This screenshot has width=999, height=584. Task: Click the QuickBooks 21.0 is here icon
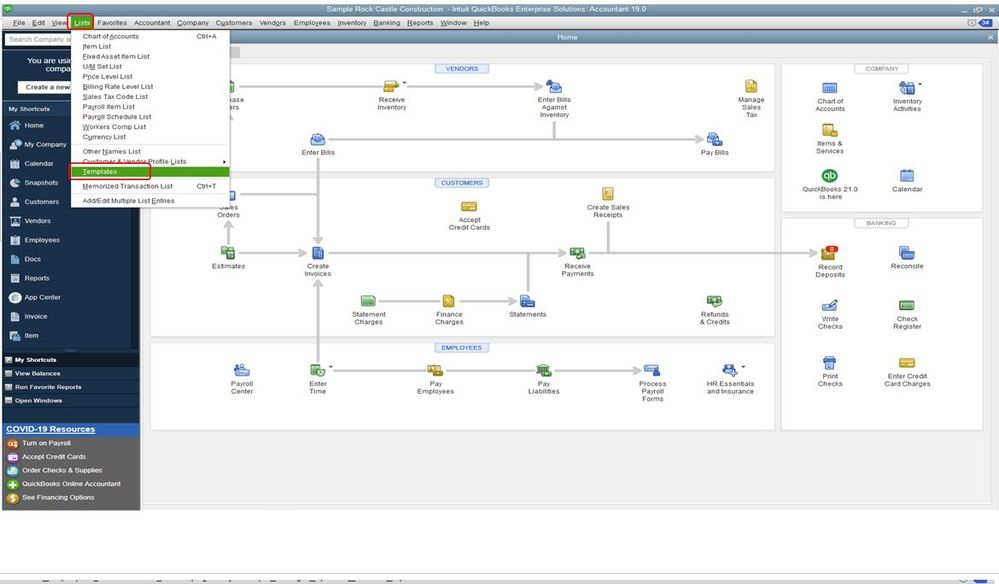[830, 176]
